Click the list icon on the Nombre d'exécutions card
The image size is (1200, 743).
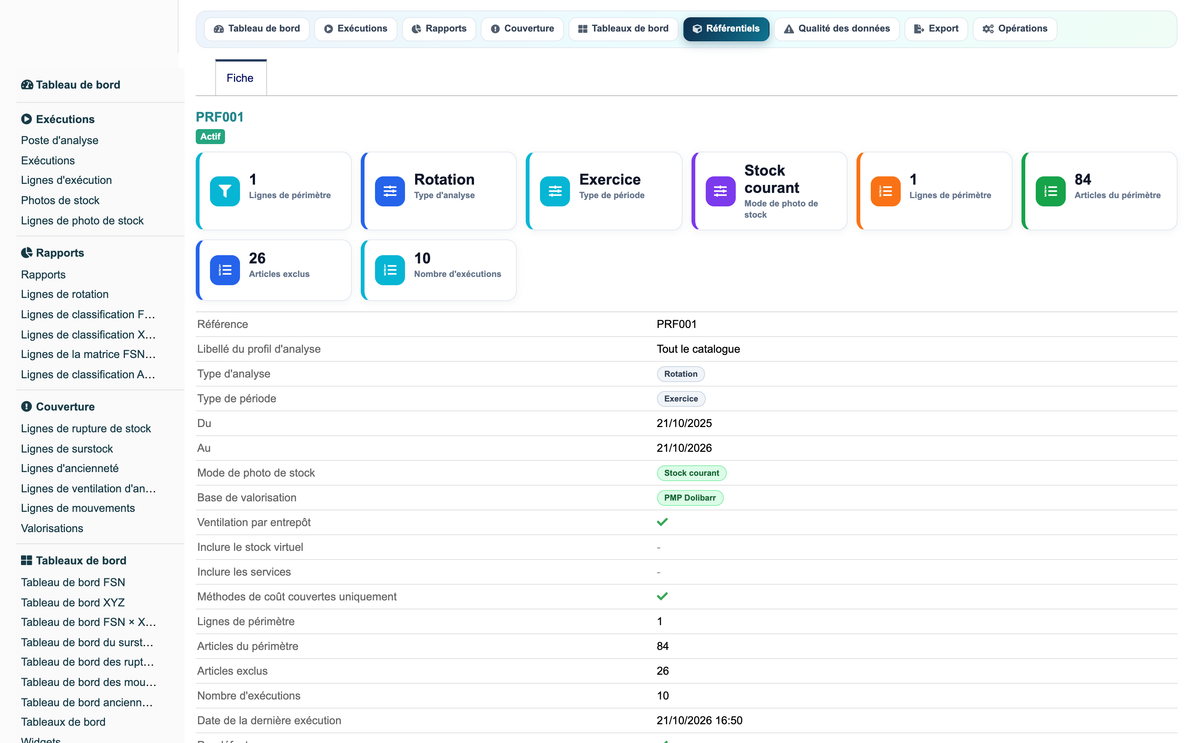(x=390, y=270)
